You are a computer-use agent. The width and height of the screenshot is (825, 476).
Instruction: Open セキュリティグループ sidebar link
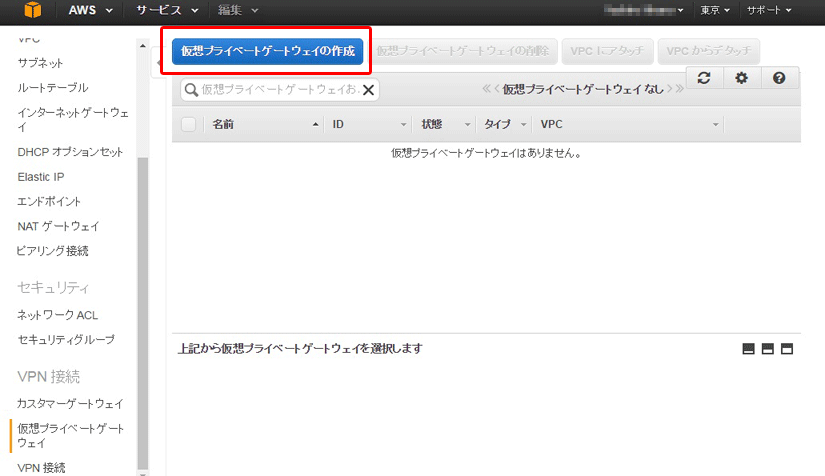pos(66,340)
